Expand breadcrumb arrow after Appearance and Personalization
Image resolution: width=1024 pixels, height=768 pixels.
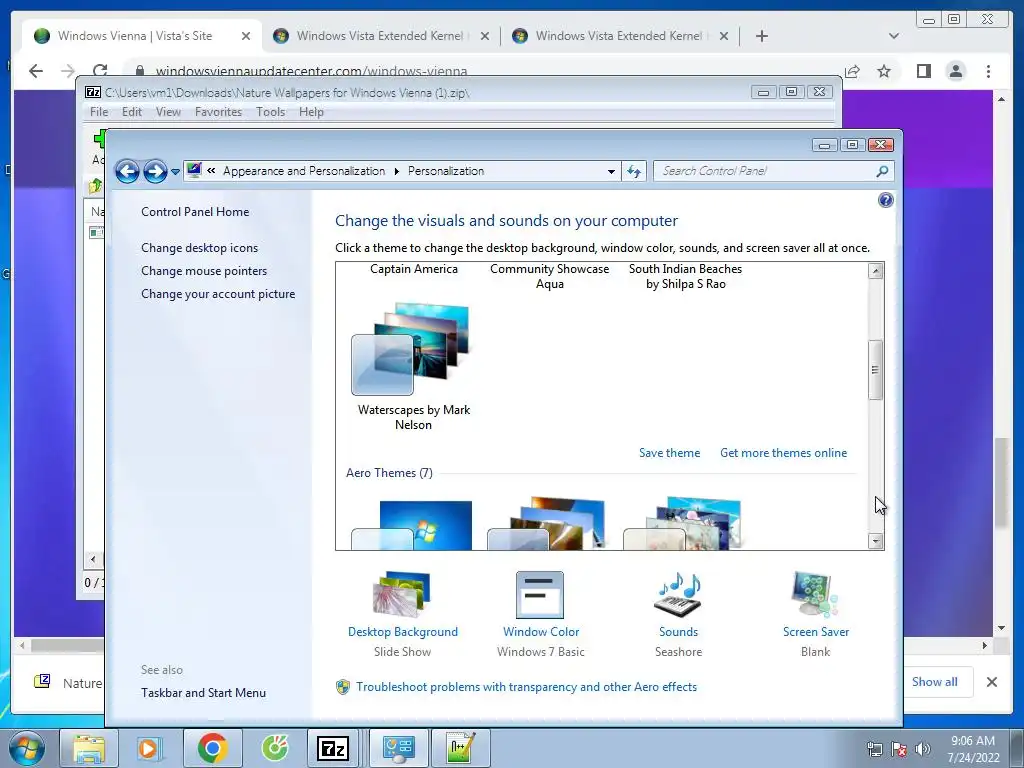pyautogui.click(x=396, y=171)
